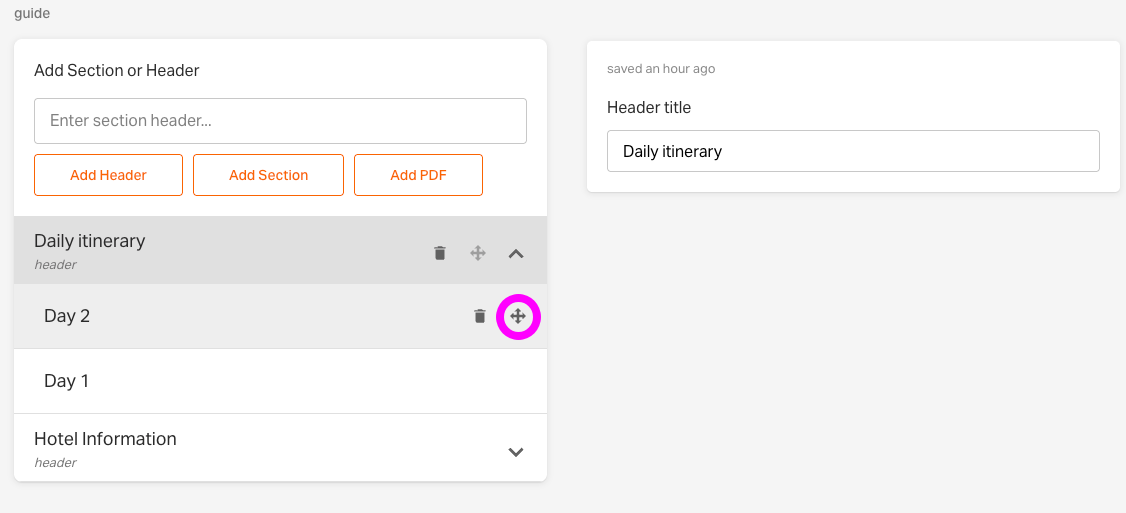Select the Hotel Information header row
The width and height of the screenshot is (1126, 513).
(281, 448)
